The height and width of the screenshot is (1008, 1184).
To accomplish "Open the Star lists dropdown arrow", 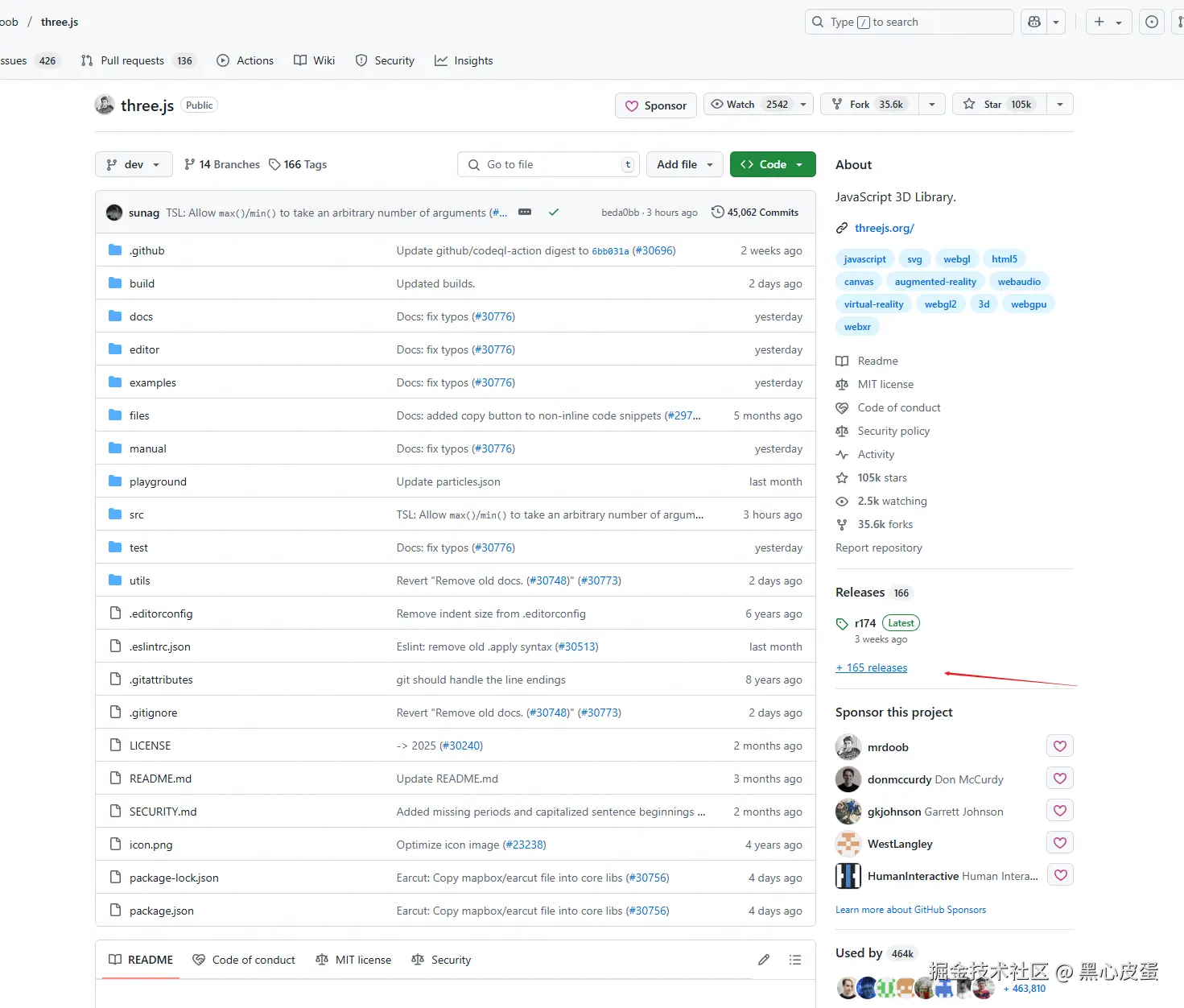I will (1060, 105).
